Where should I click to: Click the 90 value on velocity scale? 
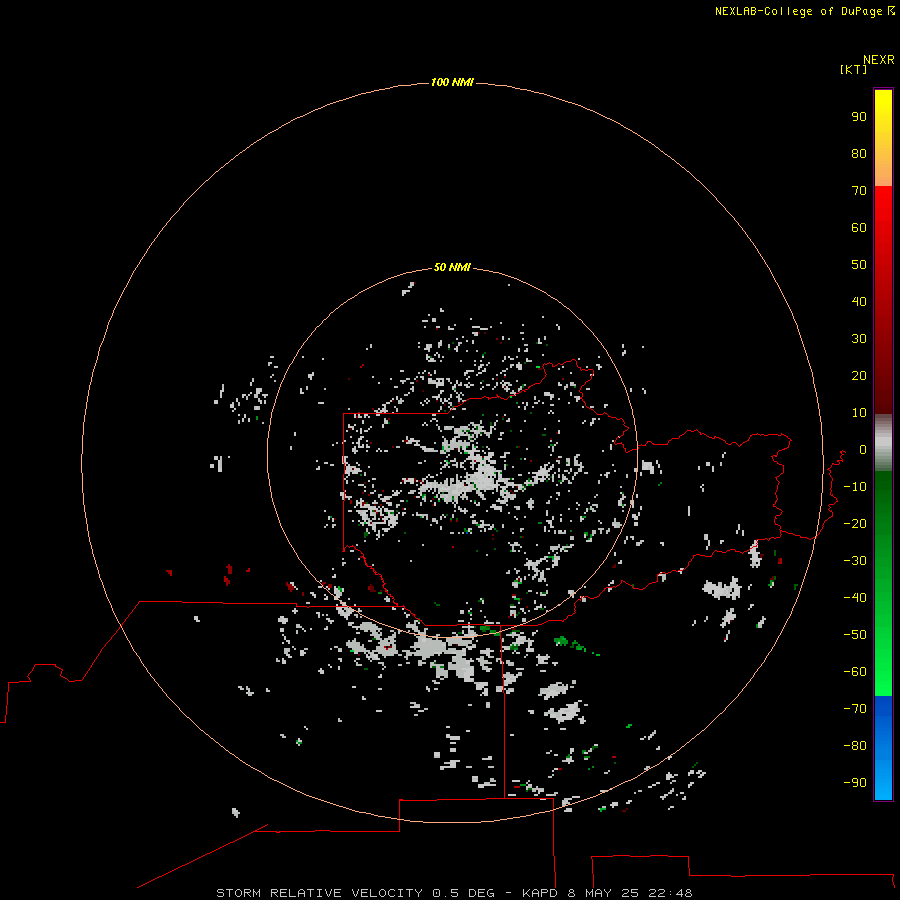[x=859, y=117]
